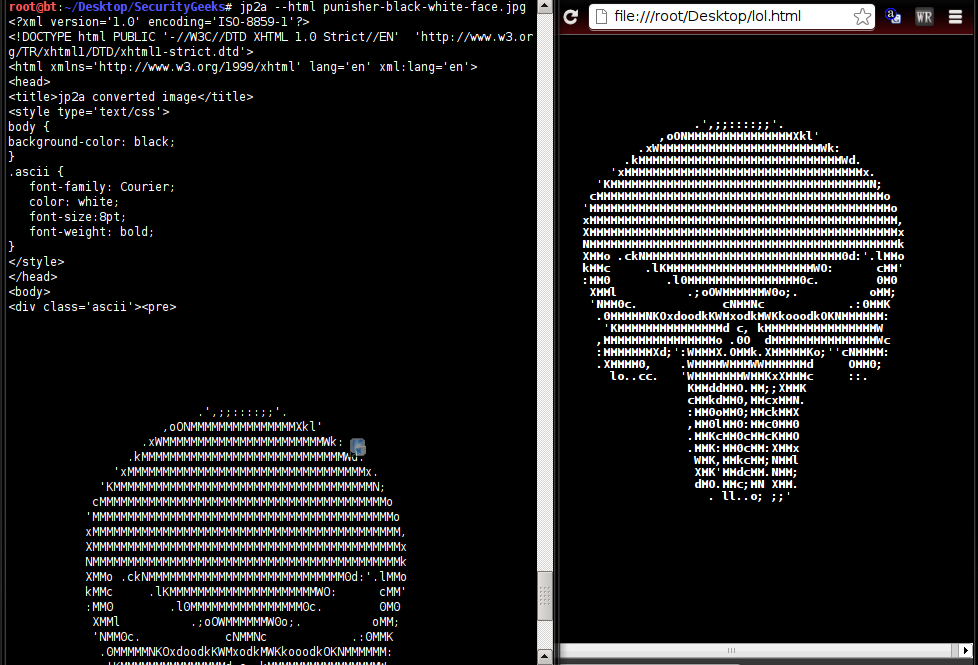The height and width of the screenshot is (665, 978).
Task: Click the 'background-color: black;' line
Action: tap(92, 142)
